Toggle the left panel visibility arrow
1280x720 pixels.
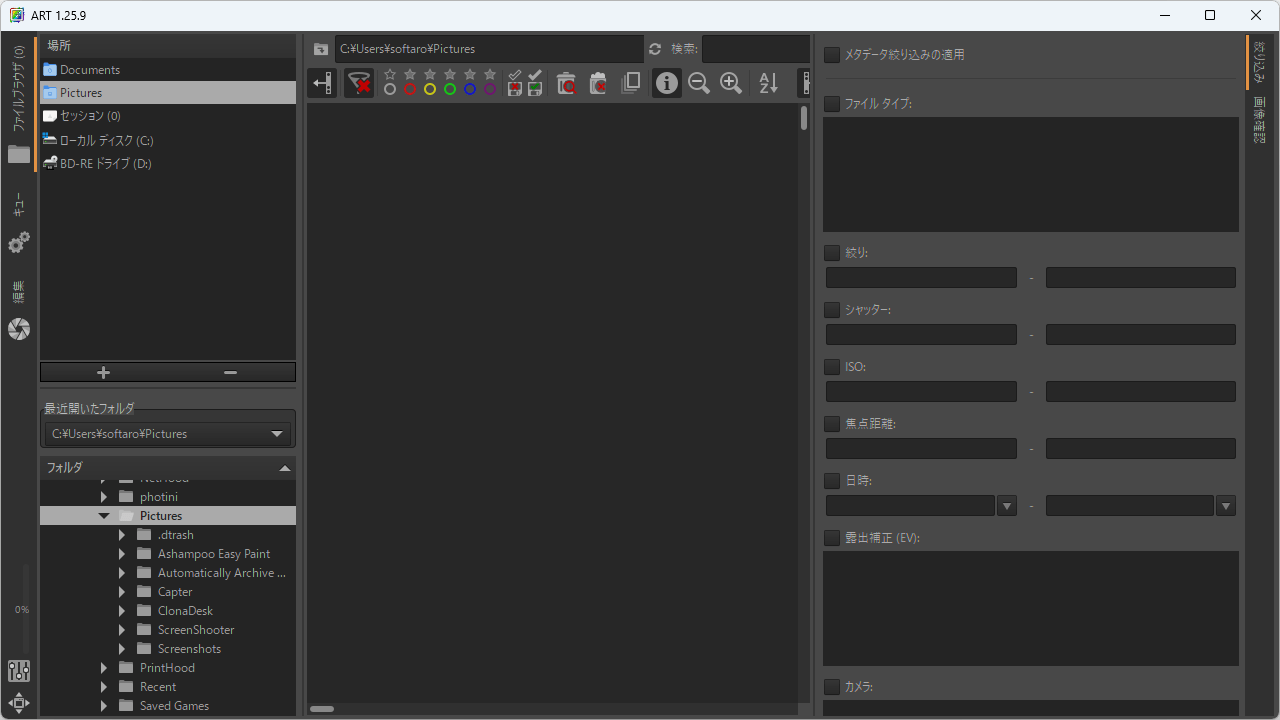click(x=322, y=83)
